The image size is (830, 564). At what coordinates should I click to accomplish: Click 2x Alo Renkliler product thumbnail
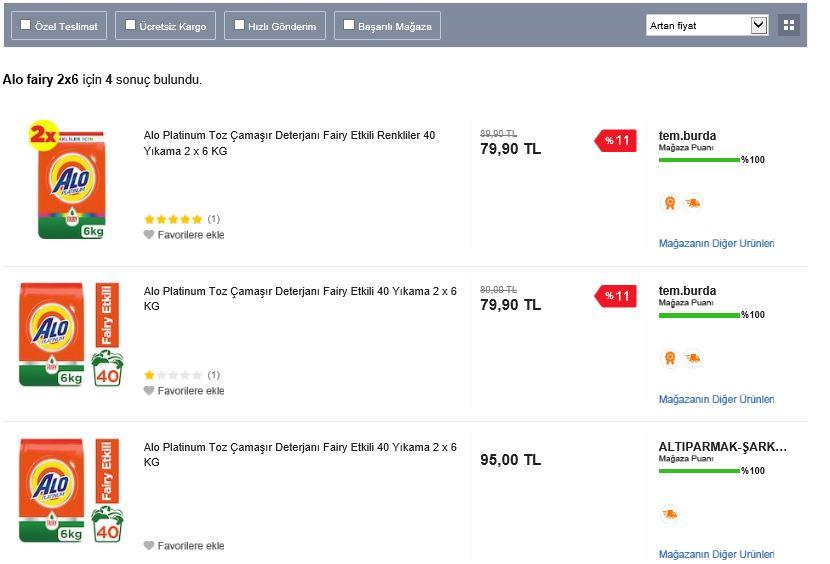click(x=69, y=180)
